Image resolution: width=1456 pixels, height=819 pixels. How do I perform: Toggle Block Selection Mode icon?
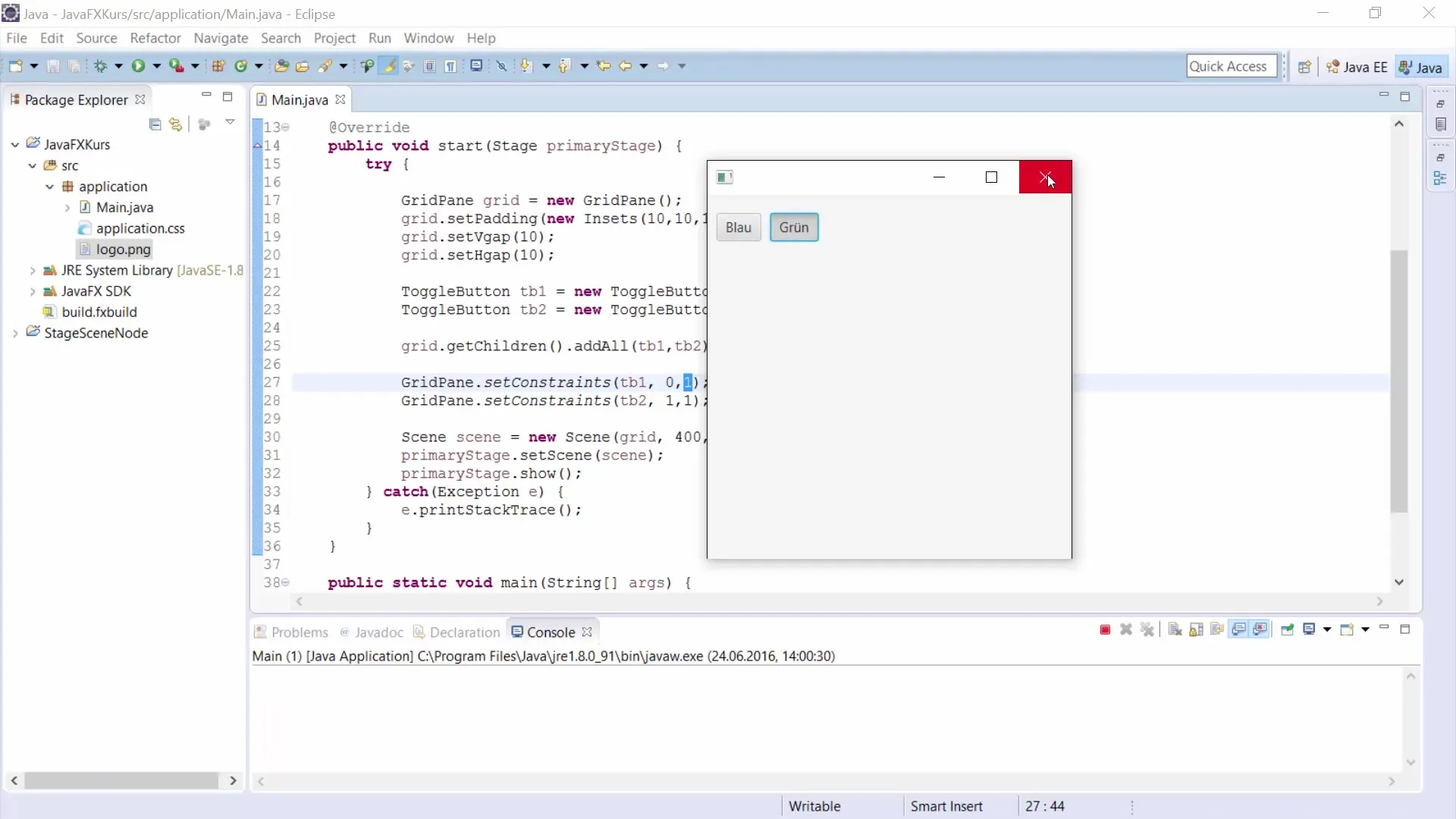click(x=430, y=66)
